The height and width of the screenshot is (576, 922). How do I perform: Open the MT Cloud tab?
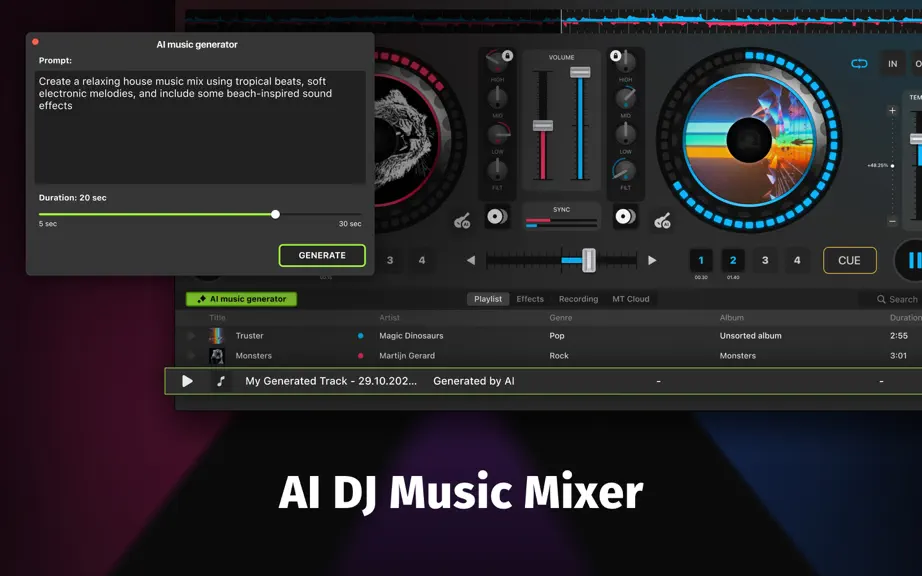click(x=630, y=299)
